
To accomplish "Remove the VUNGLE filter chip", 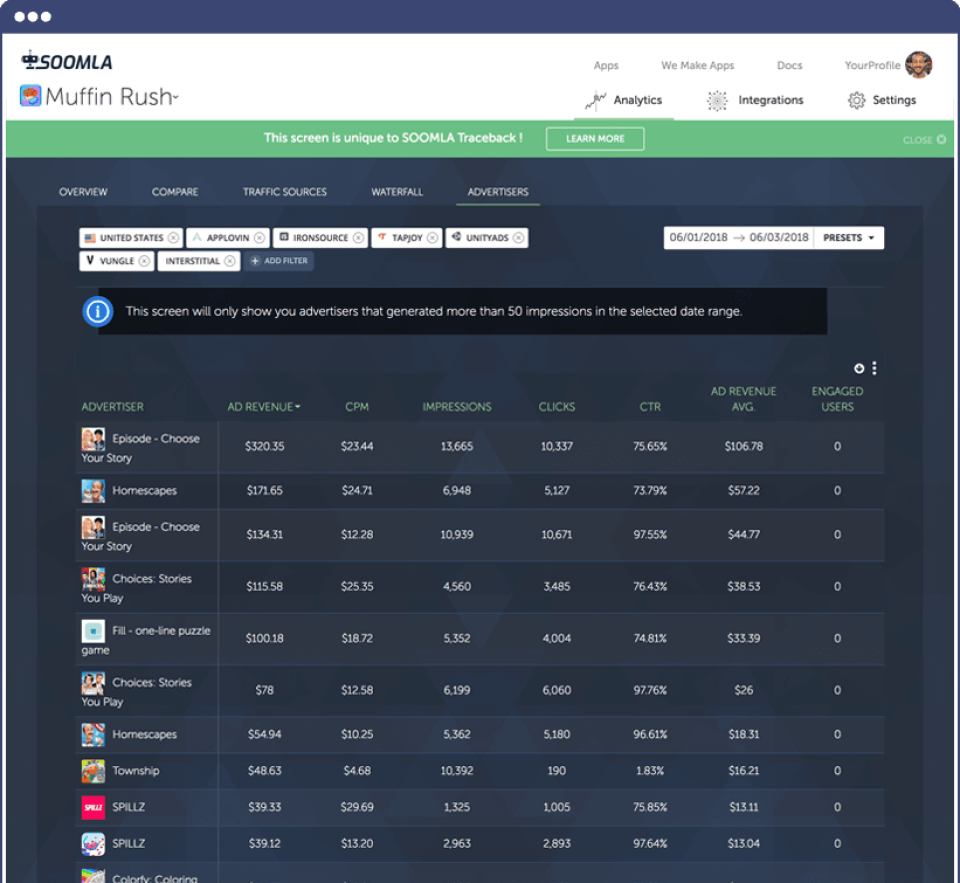I will (x=143, y=261).
